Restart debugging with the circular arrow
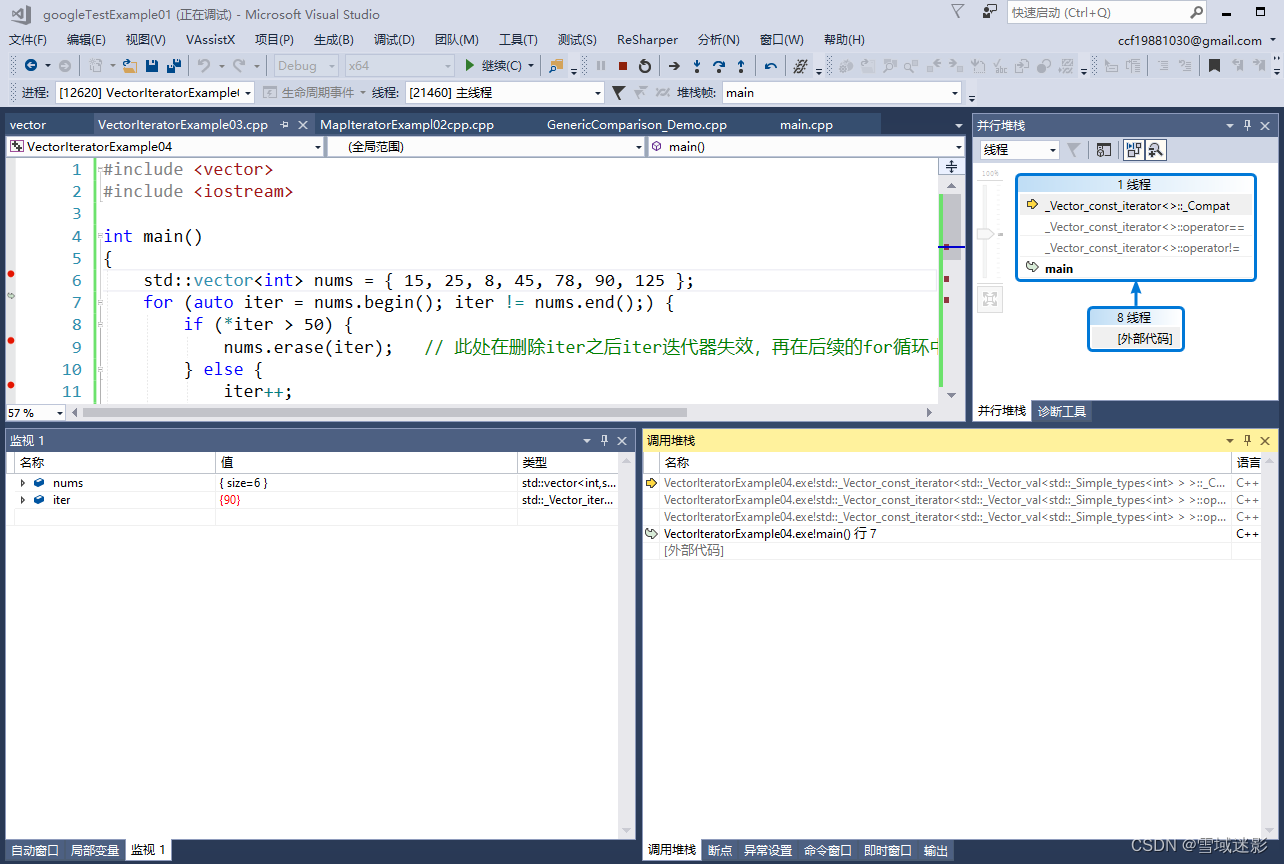1284x864 pixels. (x=645, y=66)
